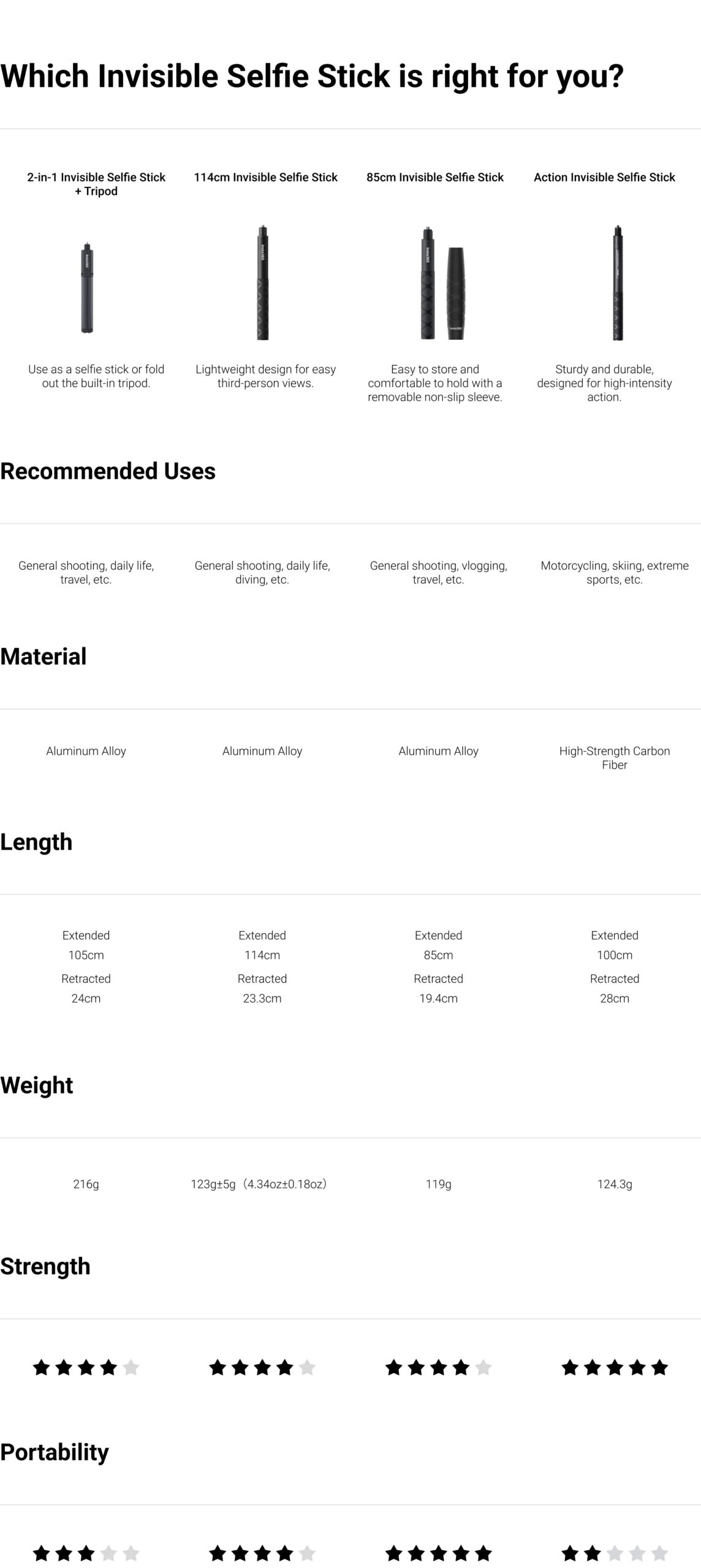Open the 2-in-1 Invisible Selfie Stick + Tripod title
The image size is (701, 1568).
tap(96, 184)
